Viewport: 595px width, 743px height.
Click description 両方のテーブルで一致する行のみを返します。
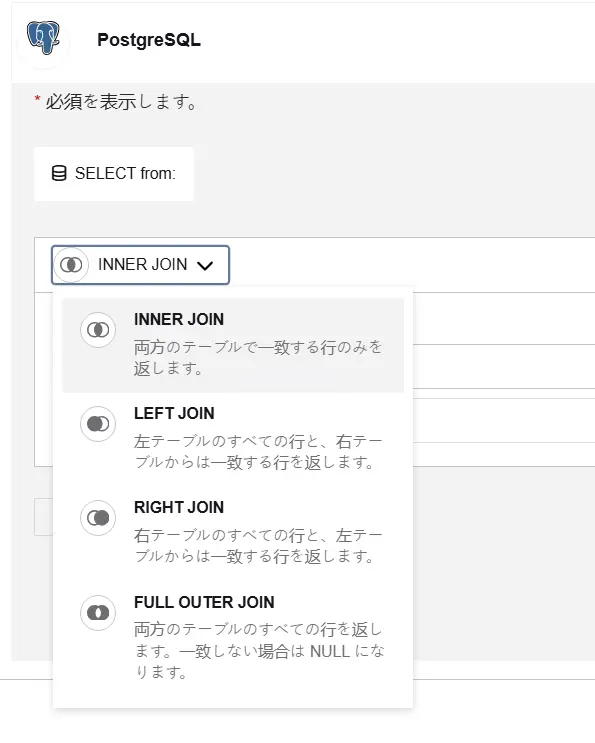click(x=258, y=357)
